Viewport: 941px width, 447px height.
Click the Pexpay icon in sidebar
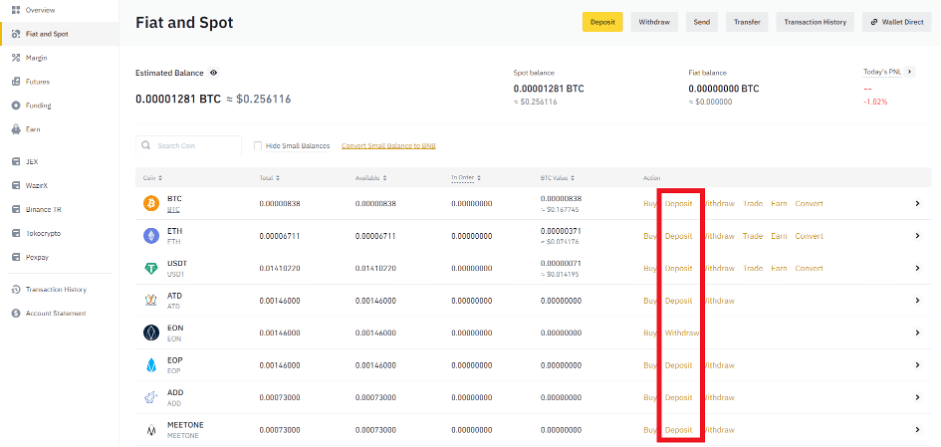[x=16, y=257]
